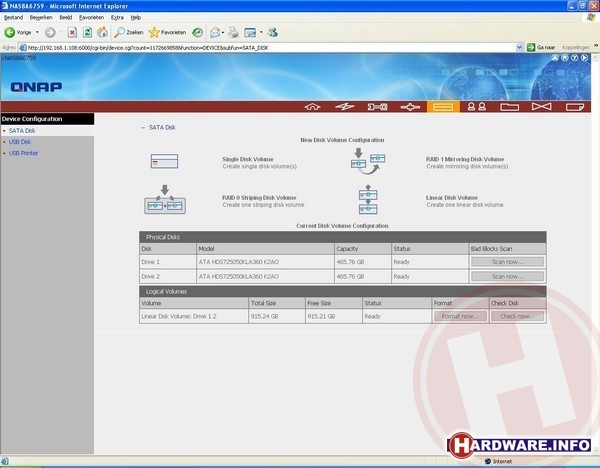Collapse the SATA Disk section minus sign

click(x=143, y=127)
